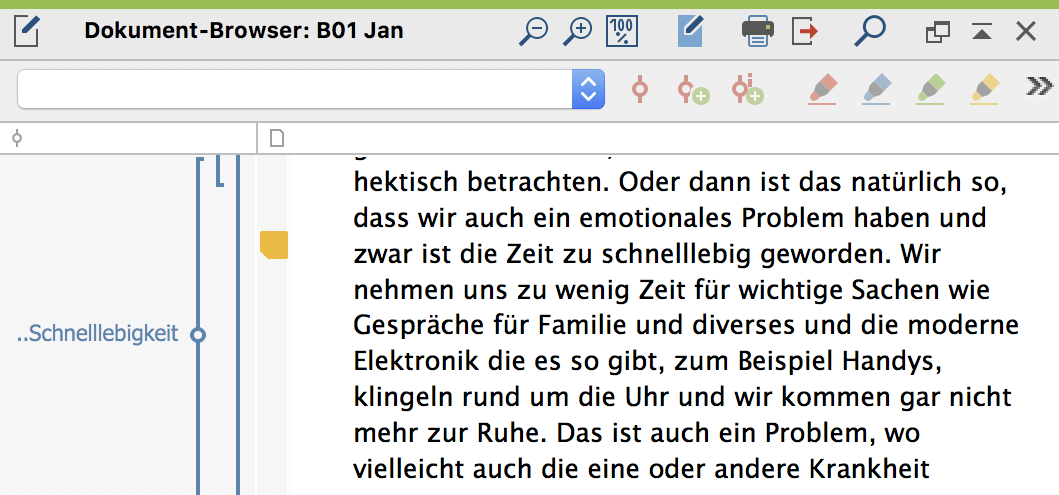
Task: Code with new code icon
Action: 693,90
